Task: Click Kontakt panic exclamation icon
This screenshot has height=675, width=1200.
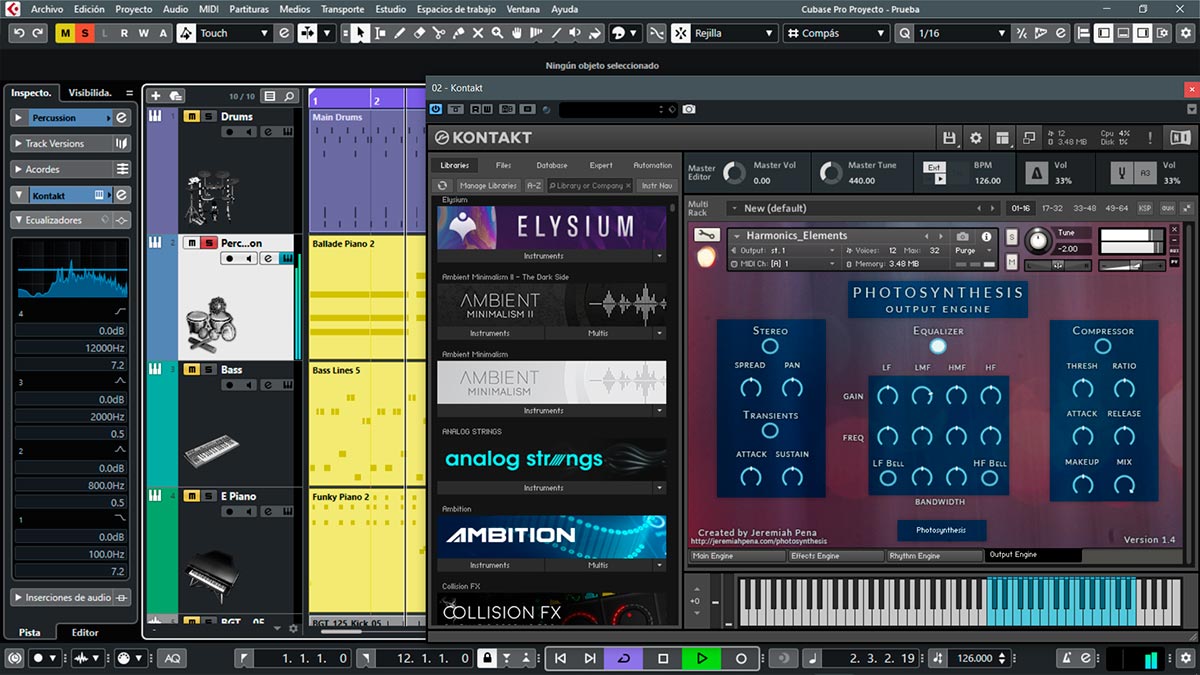Action: (x=1152, y=138)
